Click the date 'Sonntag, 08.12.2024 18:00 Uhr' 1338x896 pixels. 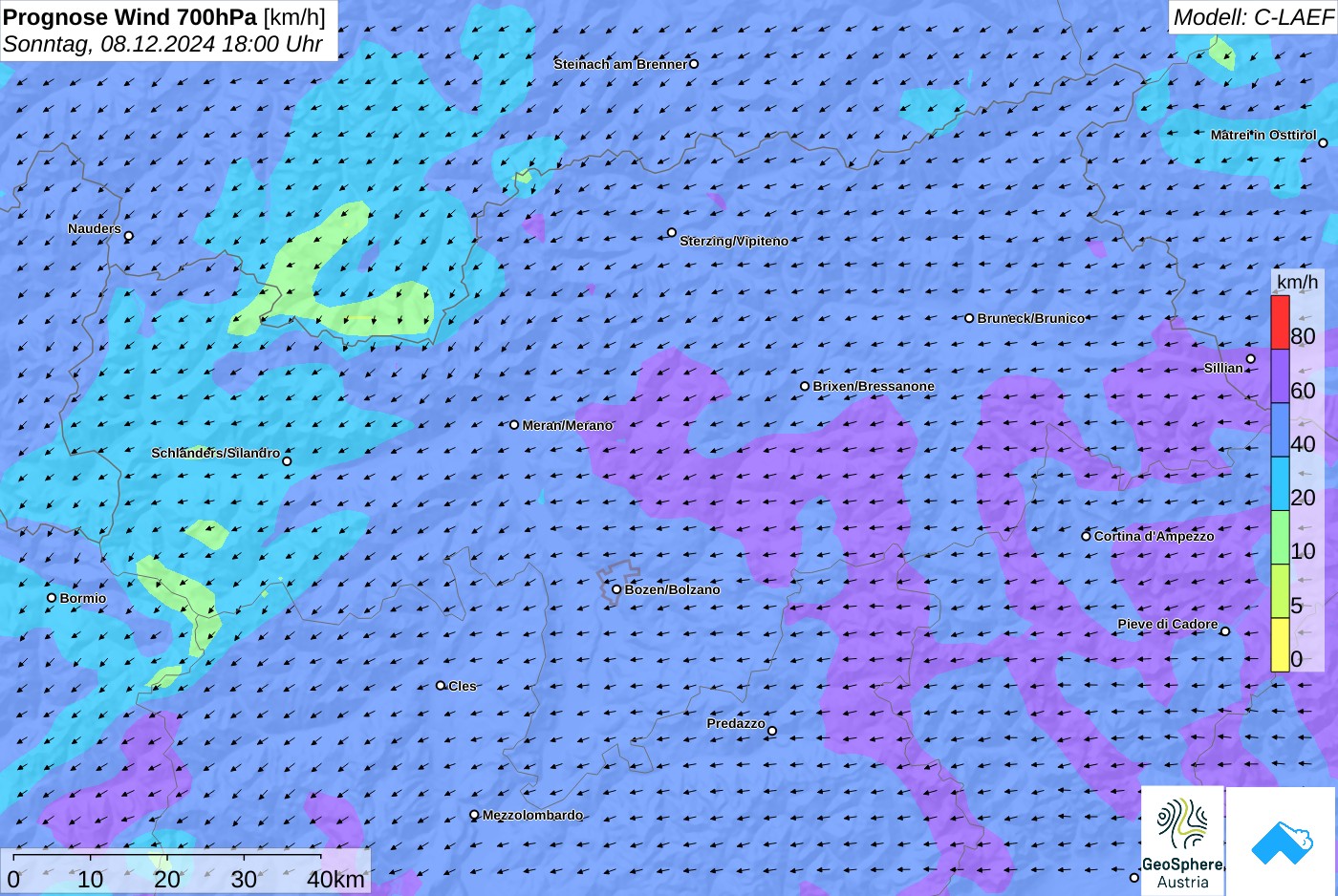[162, 44]
